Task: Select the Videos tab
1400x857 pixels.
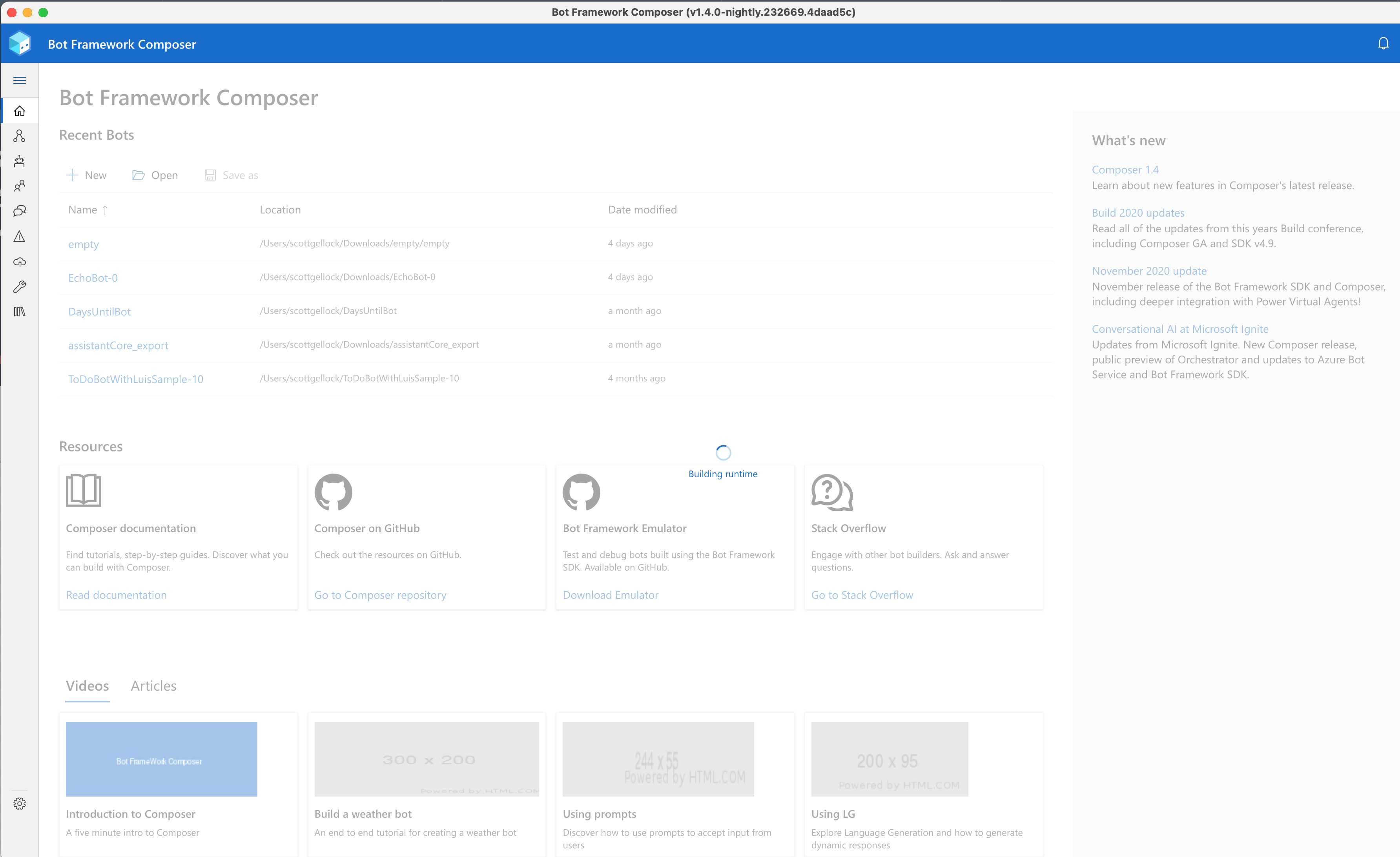Action: click(87, 686)
